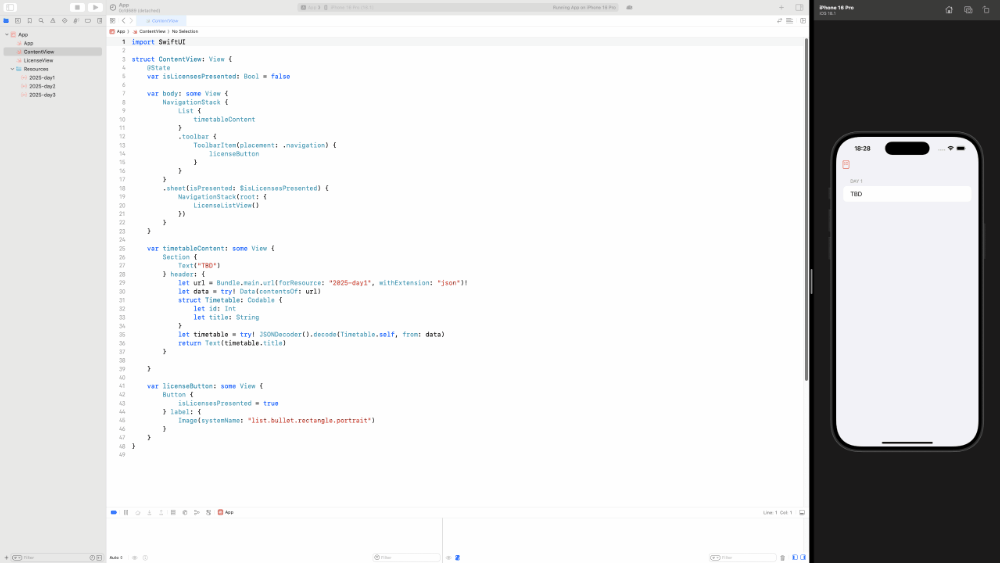Image resolution: width=1000 pixels, height=563 pixels.
Task: Add a file with navigator plus button
Action: coord(6,558)
